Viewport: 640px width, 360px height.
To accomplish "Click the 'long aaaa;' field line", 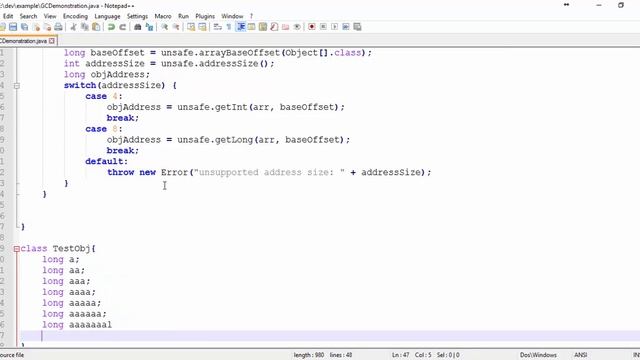I will 69,292.
